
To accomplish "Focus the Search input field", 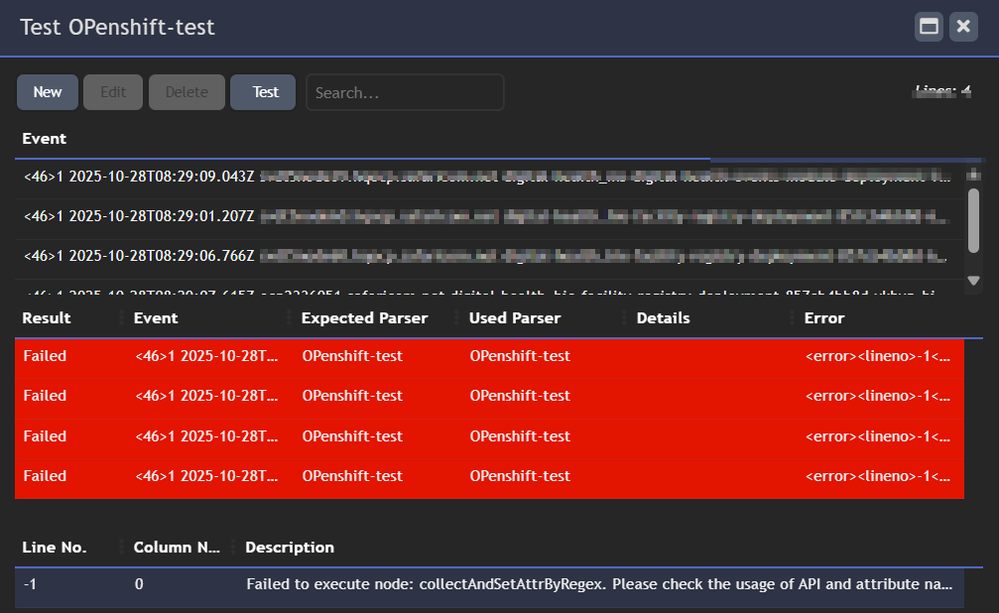I will coord(405,92).
